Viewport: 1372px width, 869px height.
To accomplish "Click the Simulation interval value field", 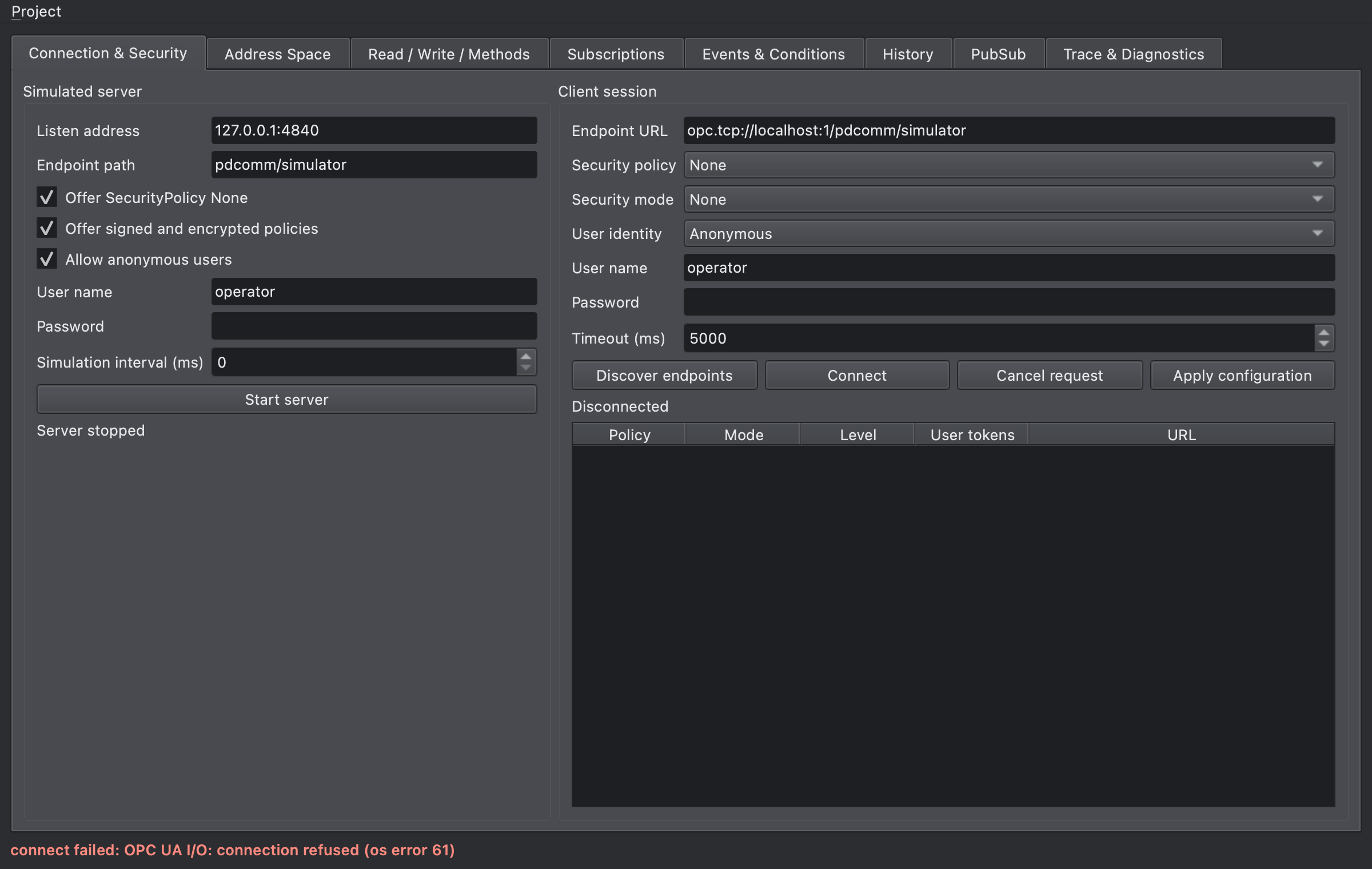I will click(364, 362).
